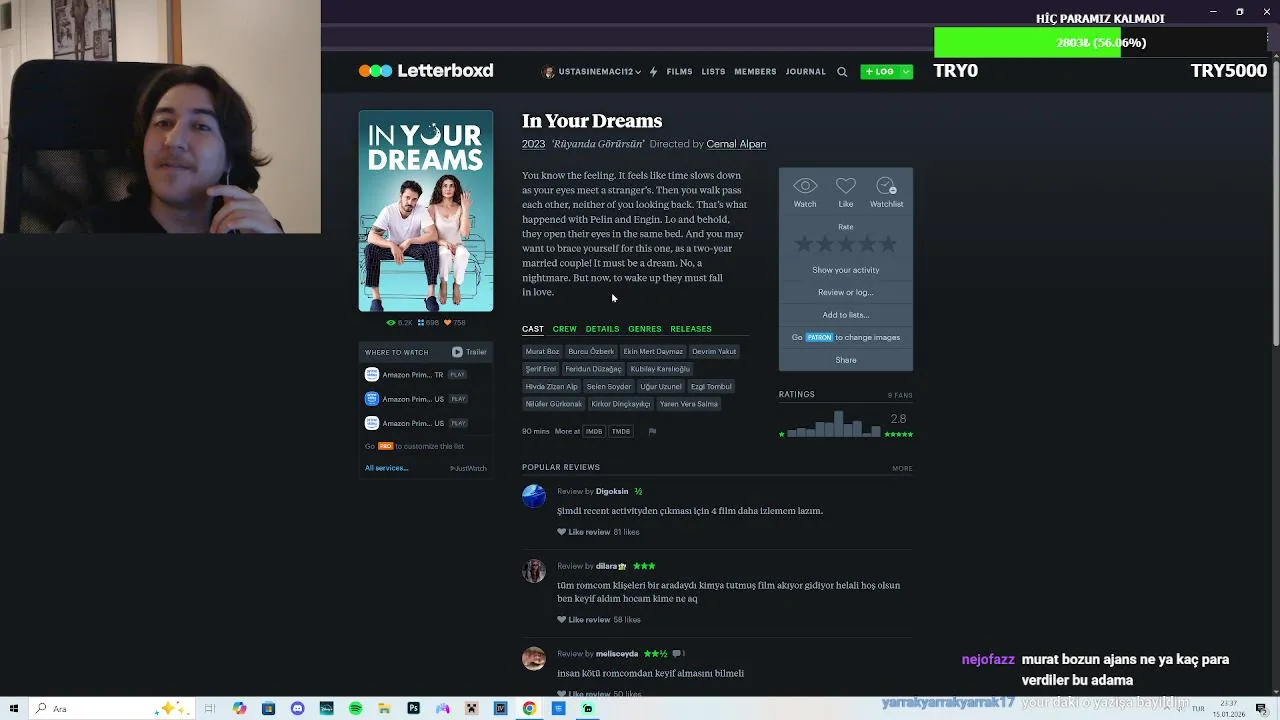The image size is (1280, 720).
Task: Click Show your activity
Action: point(846,270)
